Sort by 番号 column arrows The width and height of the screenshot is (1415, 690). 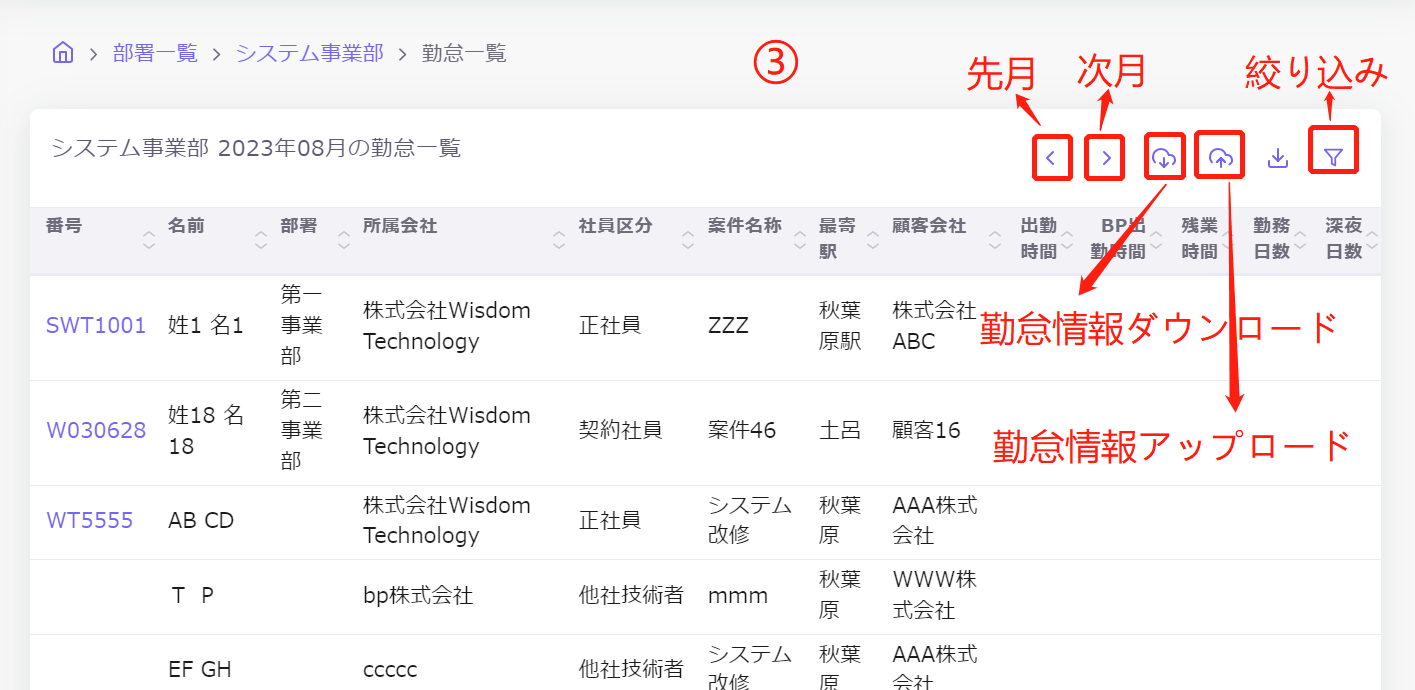coord(149,240)
